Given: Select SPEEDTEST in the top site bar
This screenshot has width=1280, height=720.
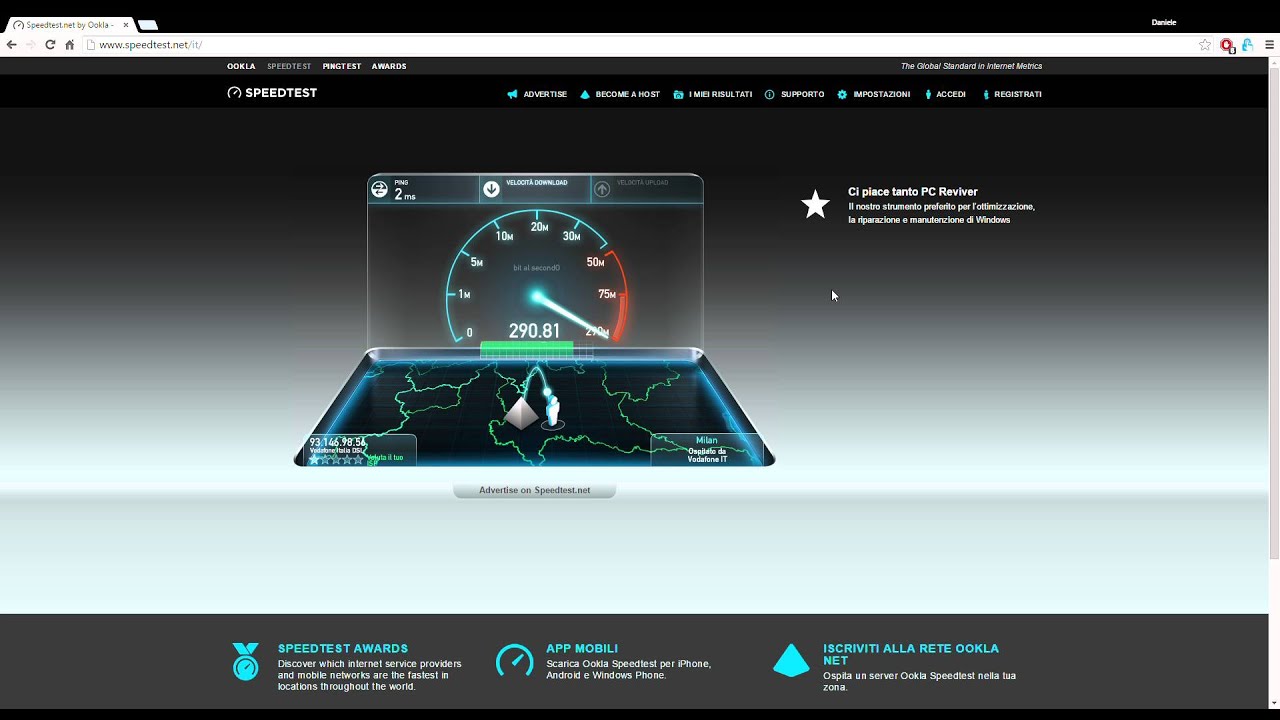Looking at the screenshot, I should coord(289,66).
